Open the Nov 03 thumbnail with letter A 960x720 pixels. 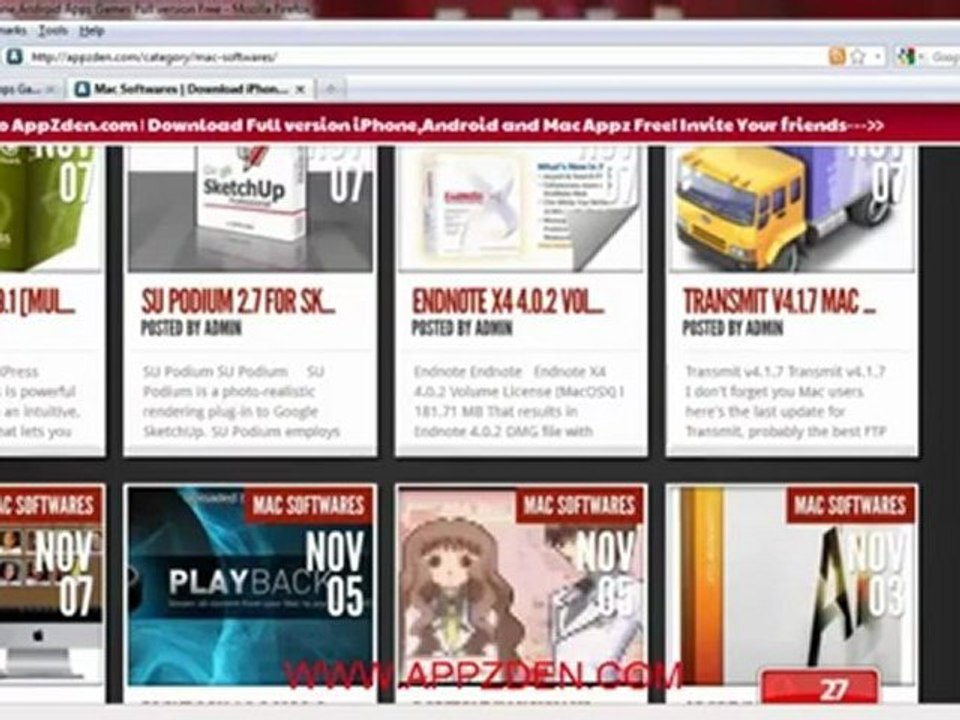click(x=792, y=586)
